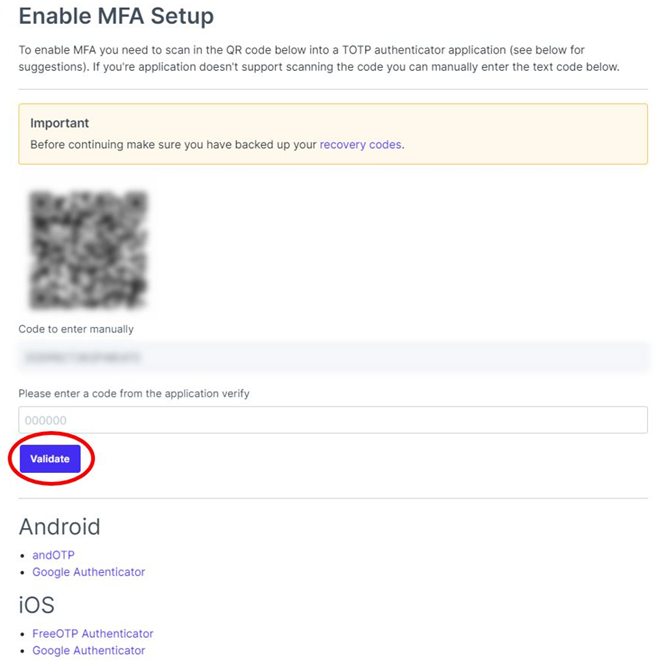Click the bullet beside andOTP
The image size is (661, 662).
[23, 556]
